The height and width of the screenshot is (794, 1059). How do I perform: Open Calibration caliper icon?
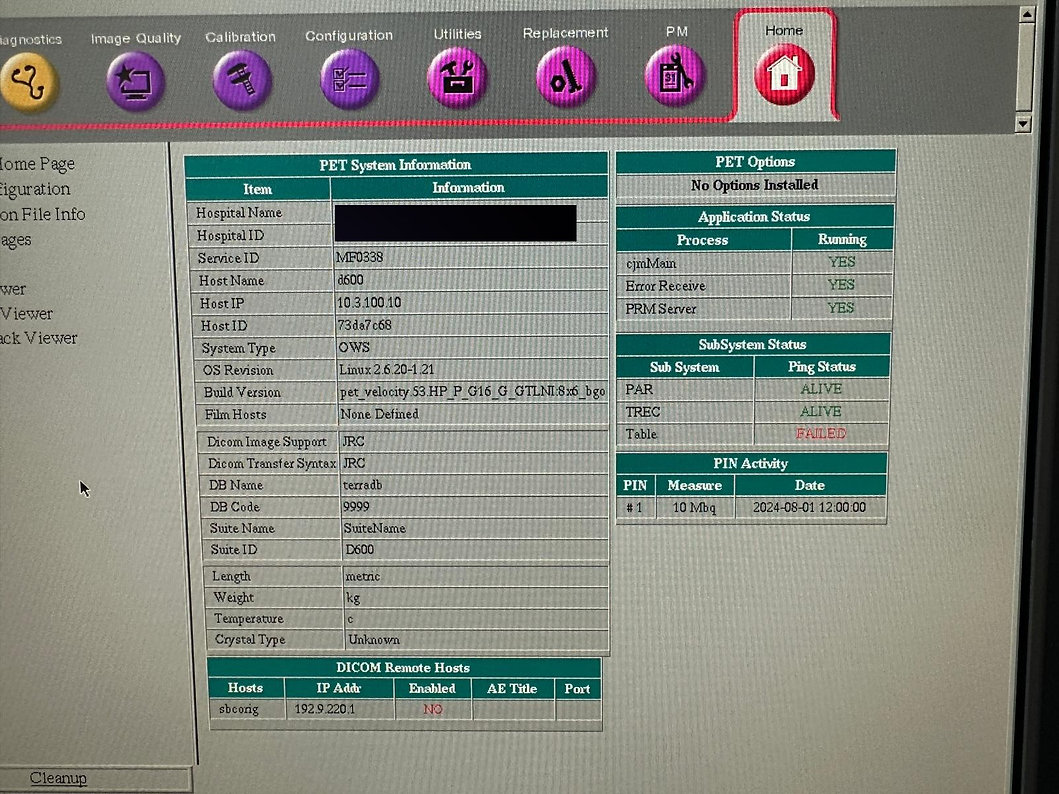(241, 79)
